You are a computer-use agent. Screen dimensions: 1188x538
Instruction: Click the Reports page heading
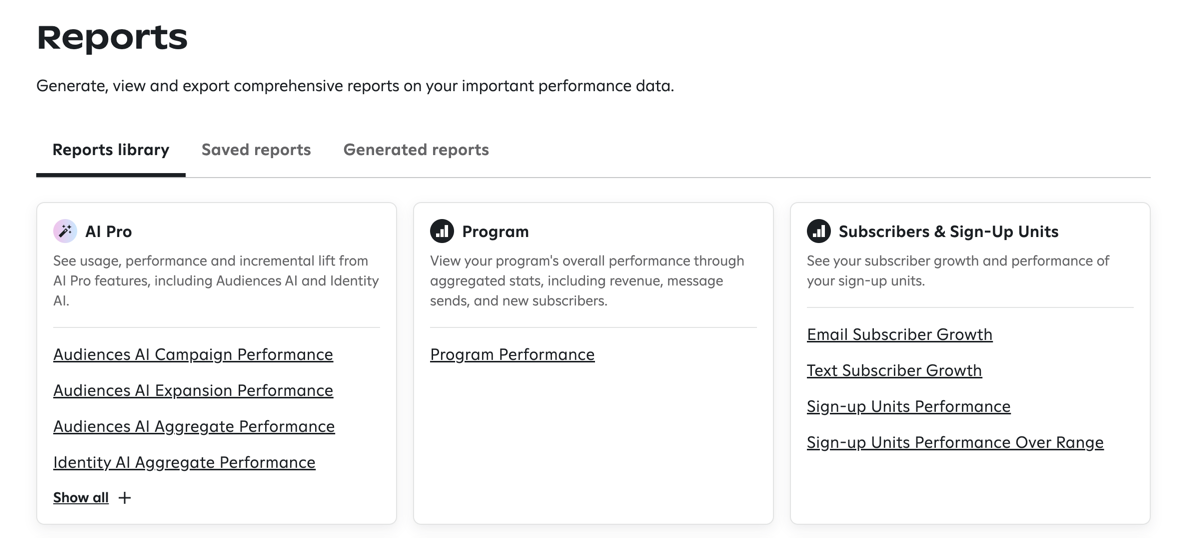112,38
